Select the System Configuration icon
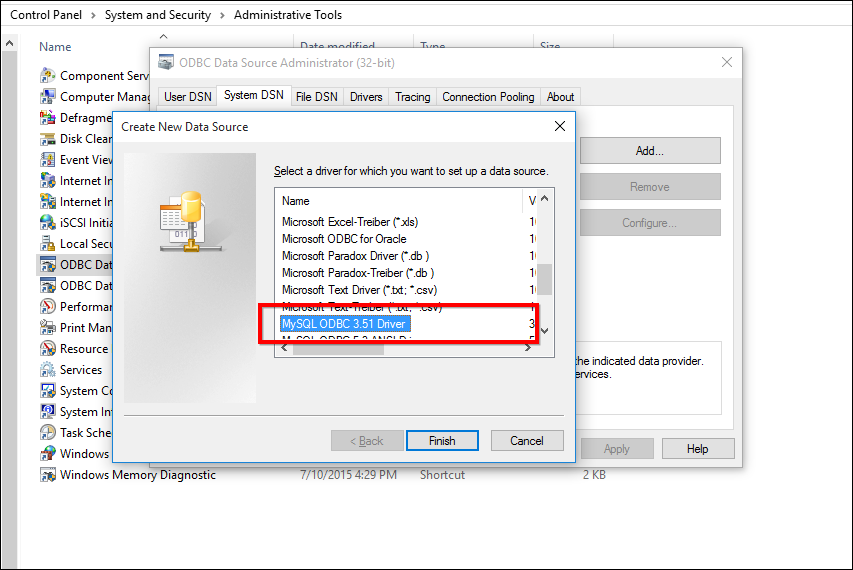 click(48, 391)
